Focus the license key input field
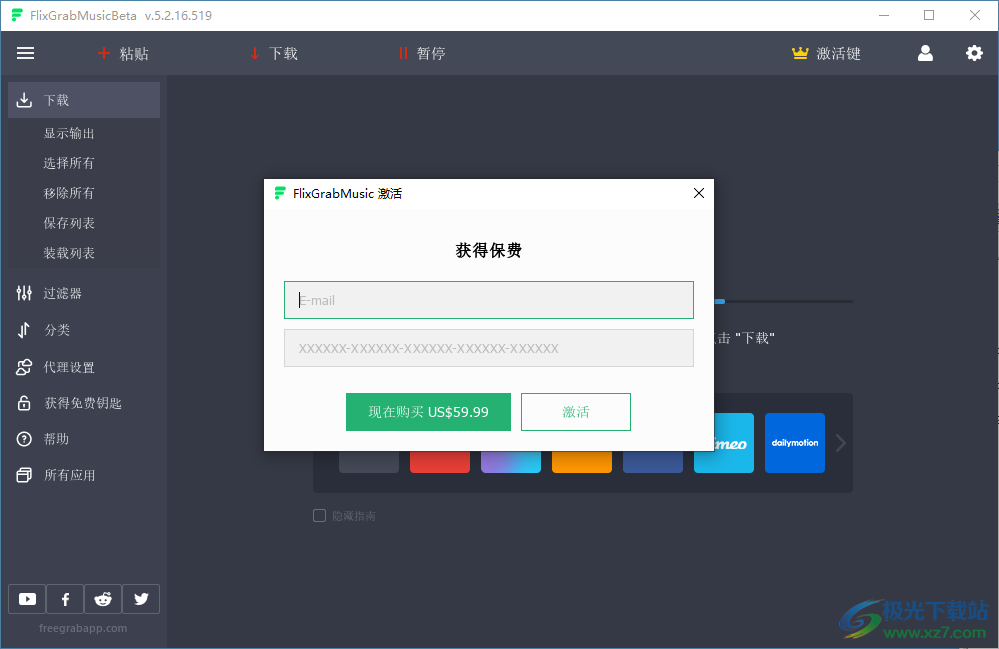999x649 pixels. pyautogui.click(x=489, y=348)
